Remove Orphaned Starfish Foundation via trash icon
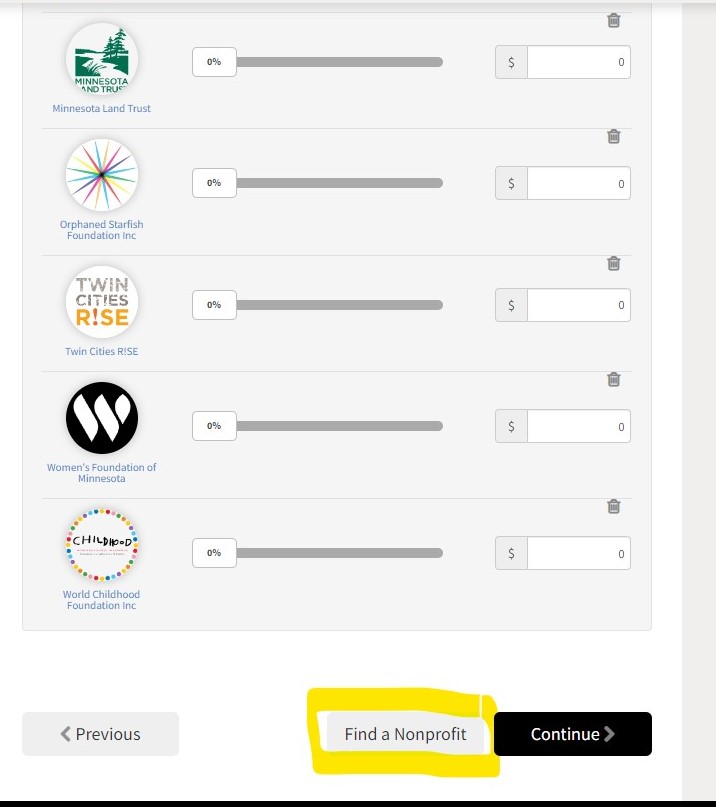 pos(613,136)
